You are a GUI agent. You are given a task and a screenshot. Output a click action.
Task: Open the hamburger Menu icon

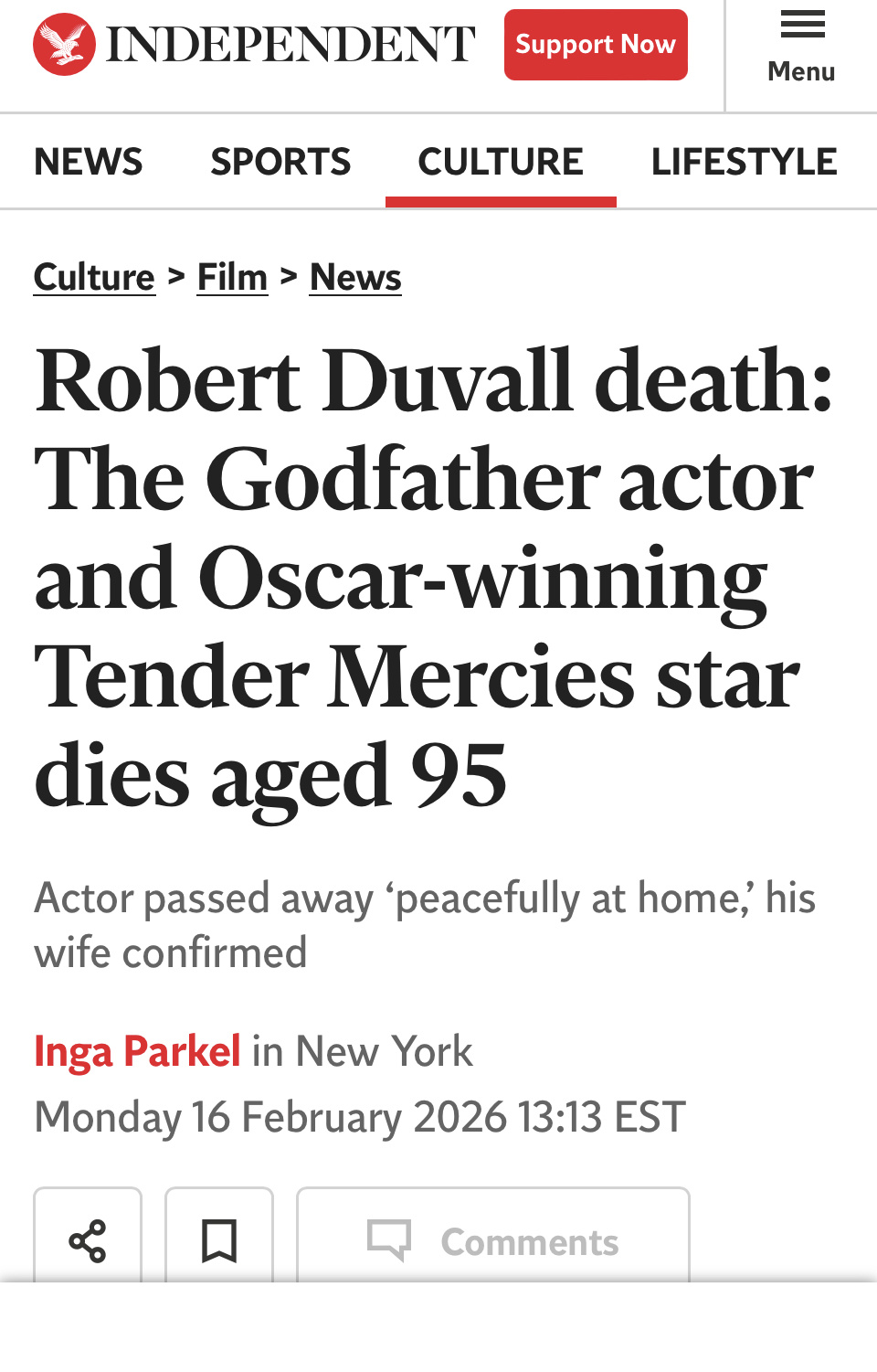802,25
